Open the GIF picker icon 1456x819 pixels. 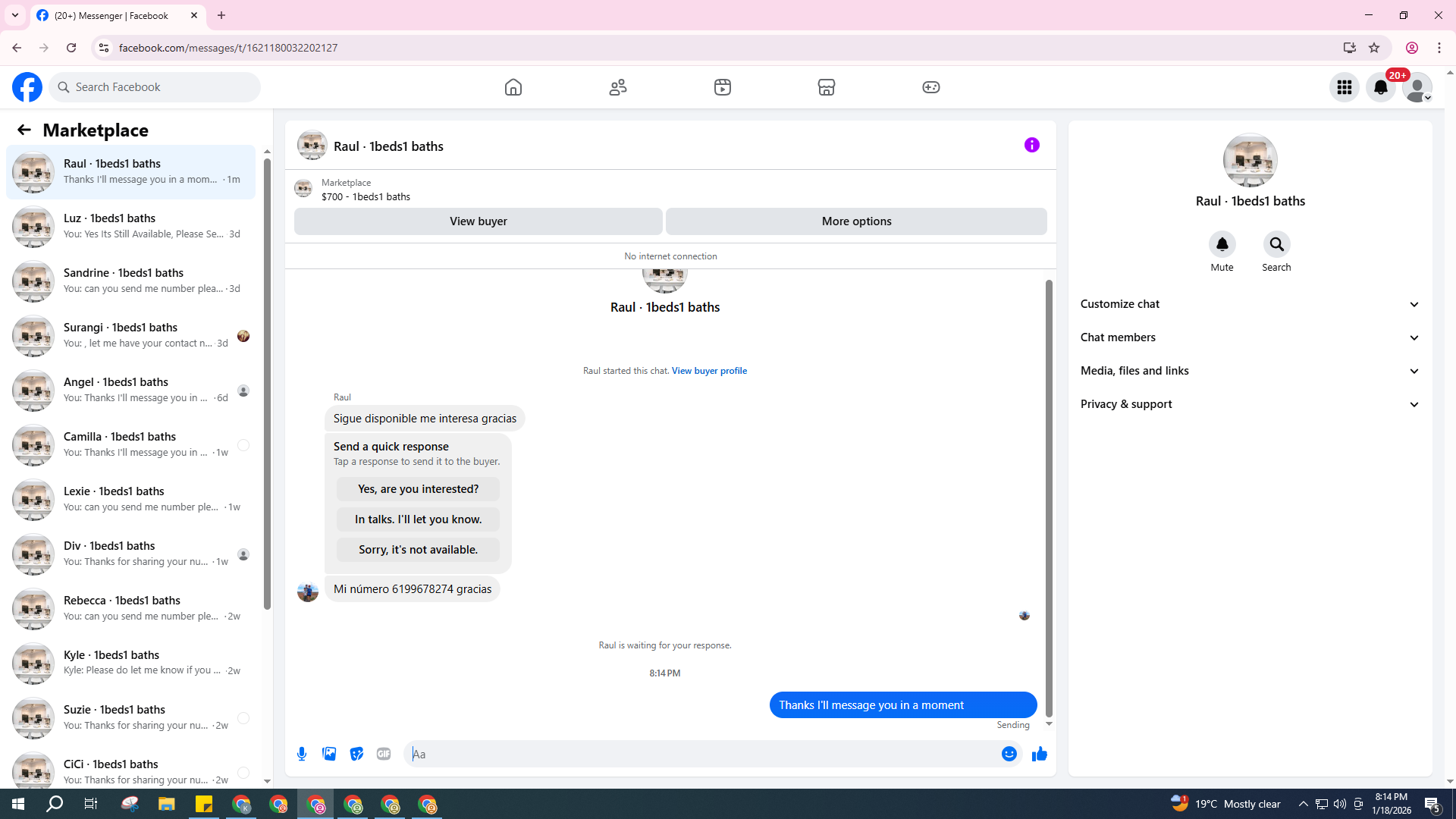point(384,754)
